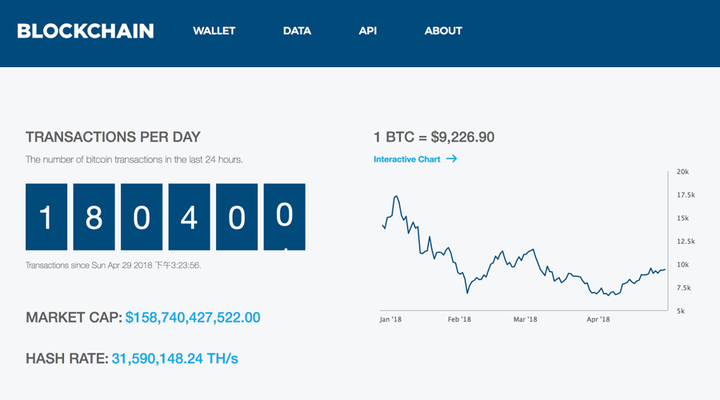Viewport: 720px width, 400px height.
Task: Open the Interactive Chart link
Action: 408,159
